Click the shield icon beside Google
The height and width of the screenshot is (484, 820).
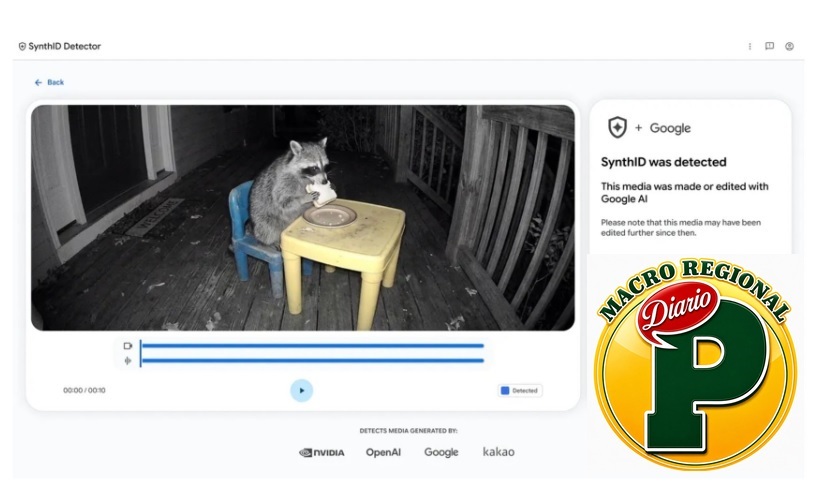pos(617,128)
